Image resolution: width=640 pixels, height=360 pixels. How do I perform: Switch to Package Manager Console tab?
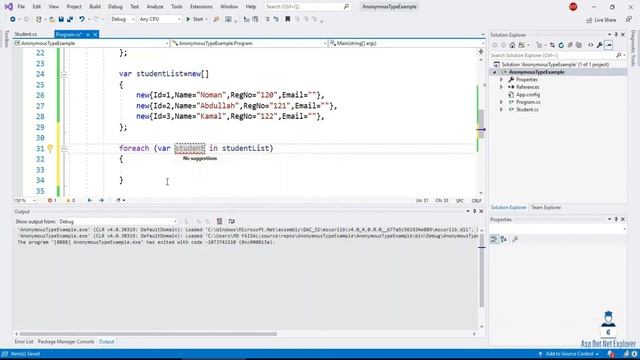[66, 342]
